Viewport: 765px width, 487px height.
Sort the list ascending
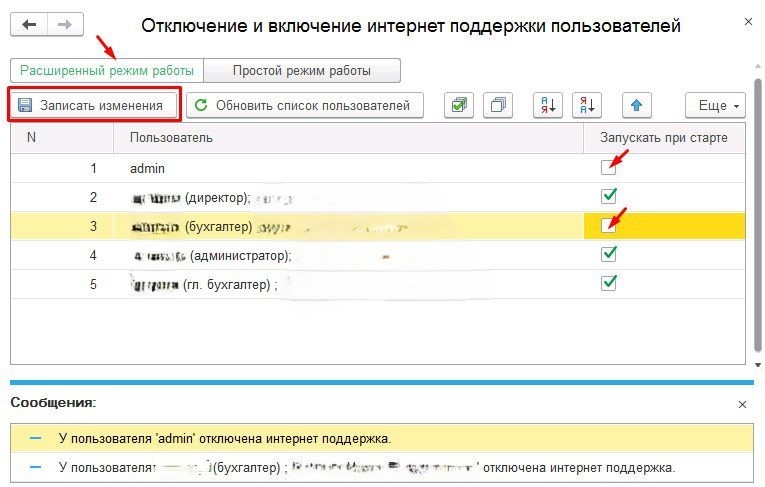coord(548,105)
